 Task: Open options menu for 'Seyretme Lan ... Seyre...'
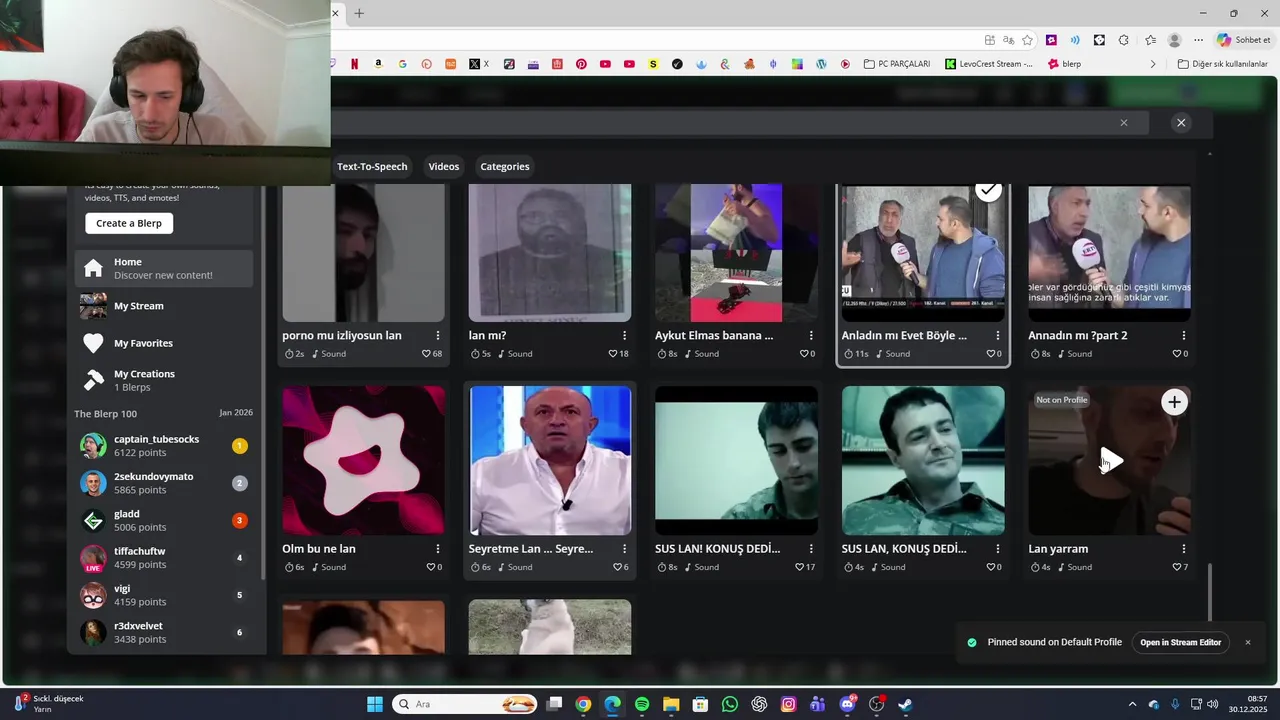click(x=624, y=549)
